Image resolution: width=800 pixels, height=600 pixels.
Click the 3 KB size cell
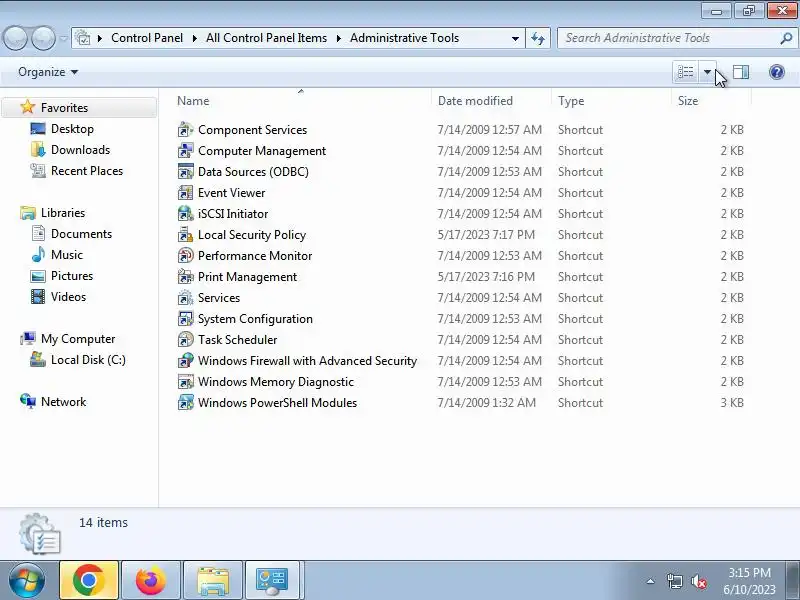click(732, 403)
